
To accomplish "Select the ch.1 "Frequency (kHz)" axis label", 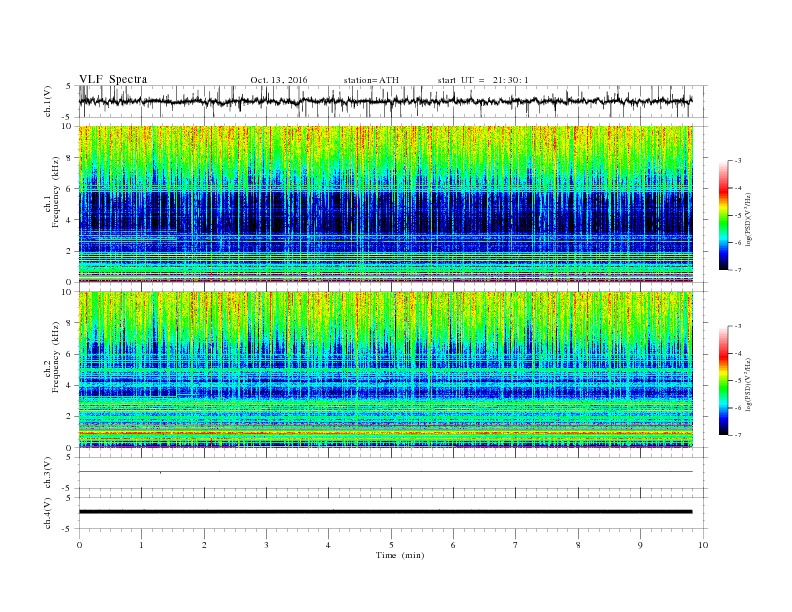I will coord(55,192).
